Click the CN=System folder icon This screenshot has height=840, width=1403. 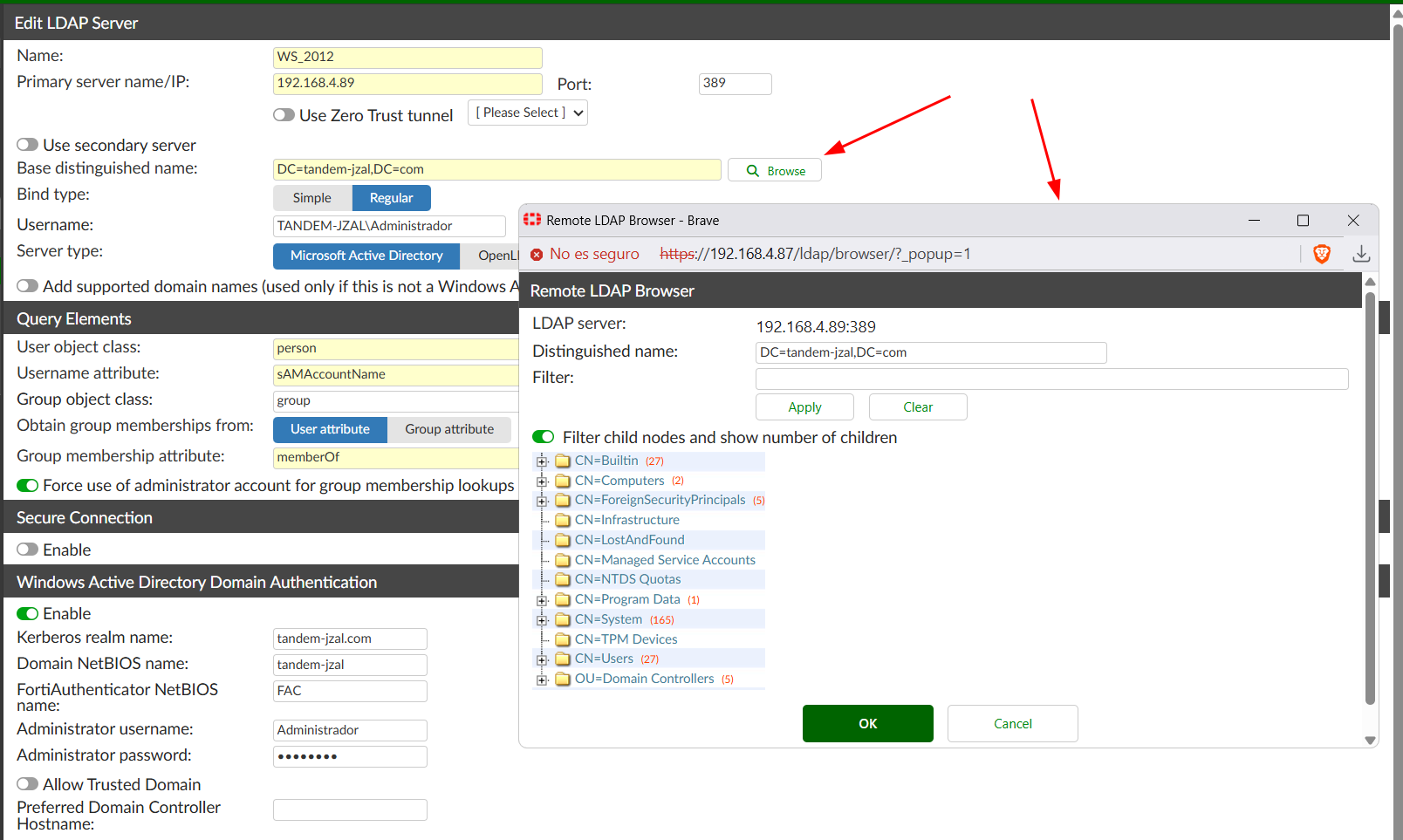(563, 620)
